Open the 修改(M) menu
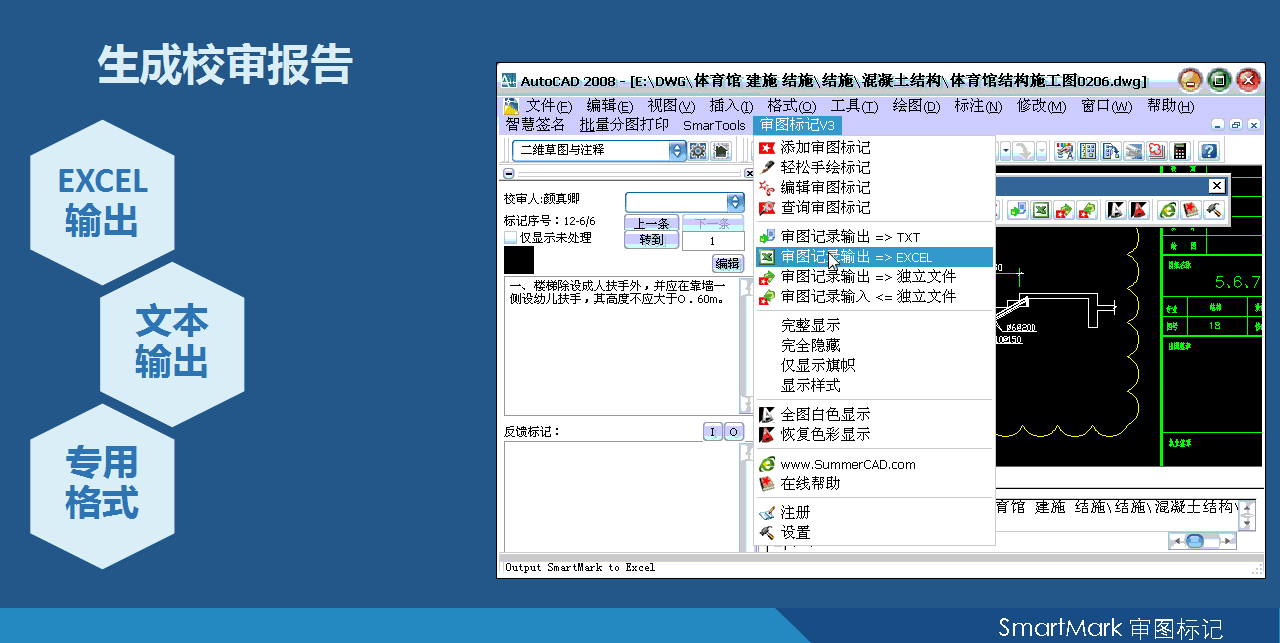1280x643 pixels. (x=1041, y=106)
